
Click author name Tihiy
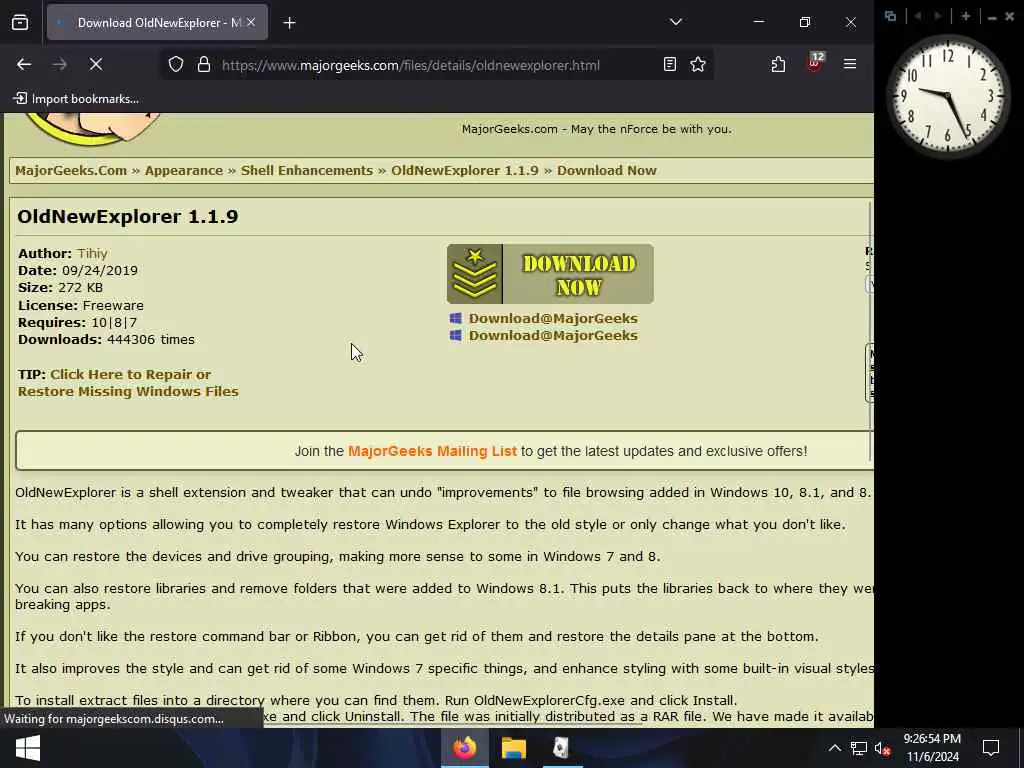92,253
